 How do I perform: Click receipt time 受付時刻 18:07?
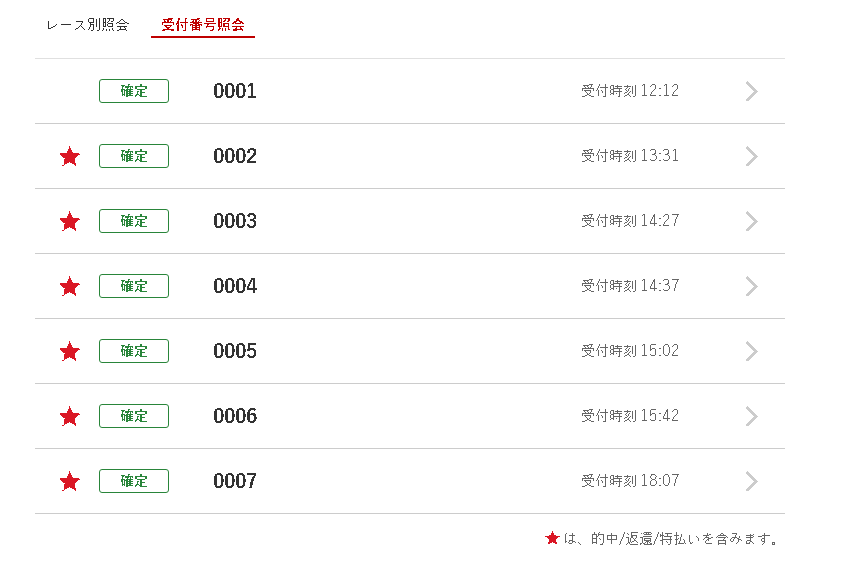tap(630, 481)
